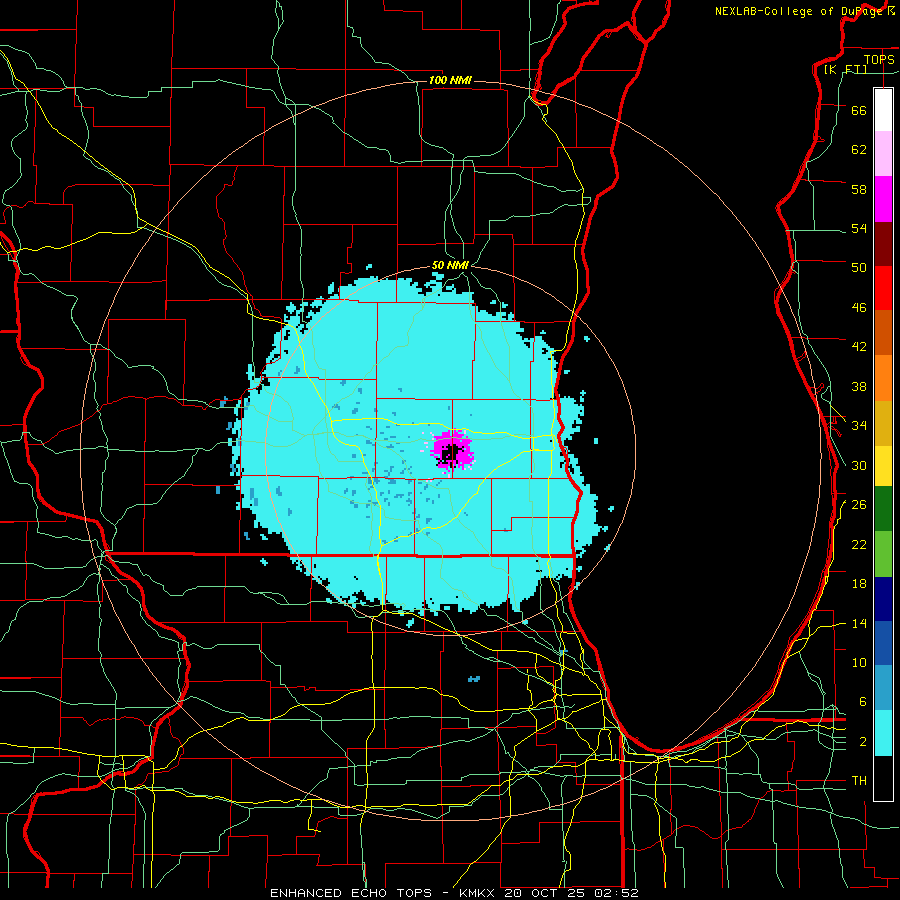Click the light pink legend swatch
Image resolution: width=900 pixels, height=900 pixels.
coord(883,154)
